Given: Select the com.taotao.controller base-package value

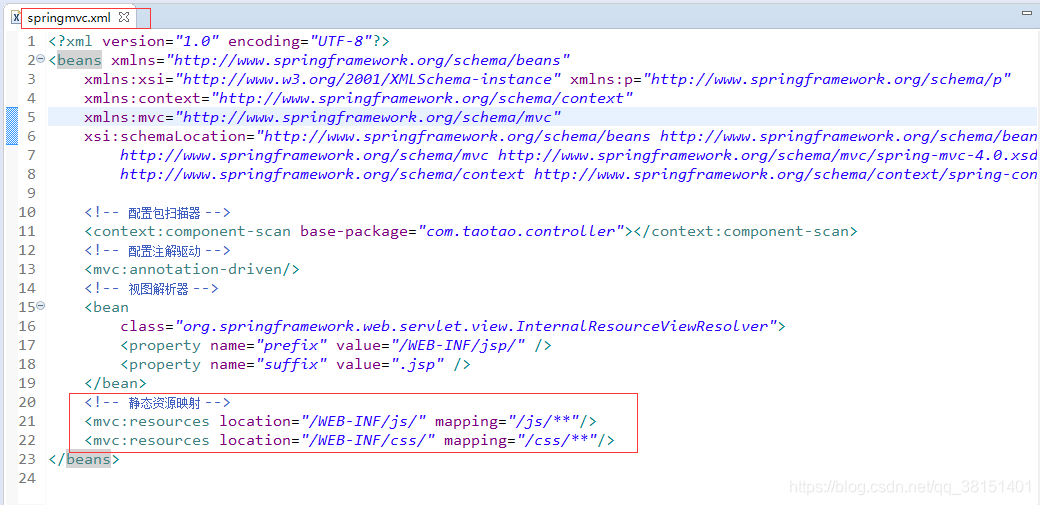Looking at the screenshot, I should click(x=521, y=232).
